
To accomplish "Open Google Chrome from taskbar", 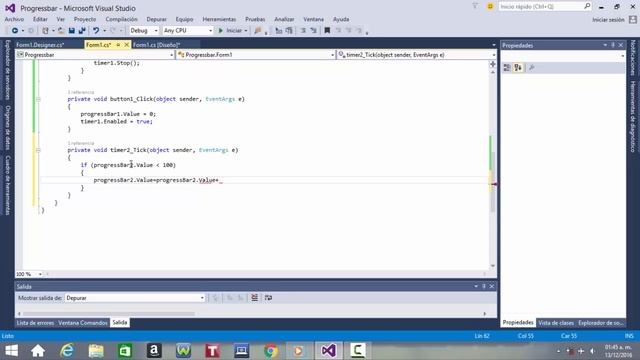I will 270,351.
